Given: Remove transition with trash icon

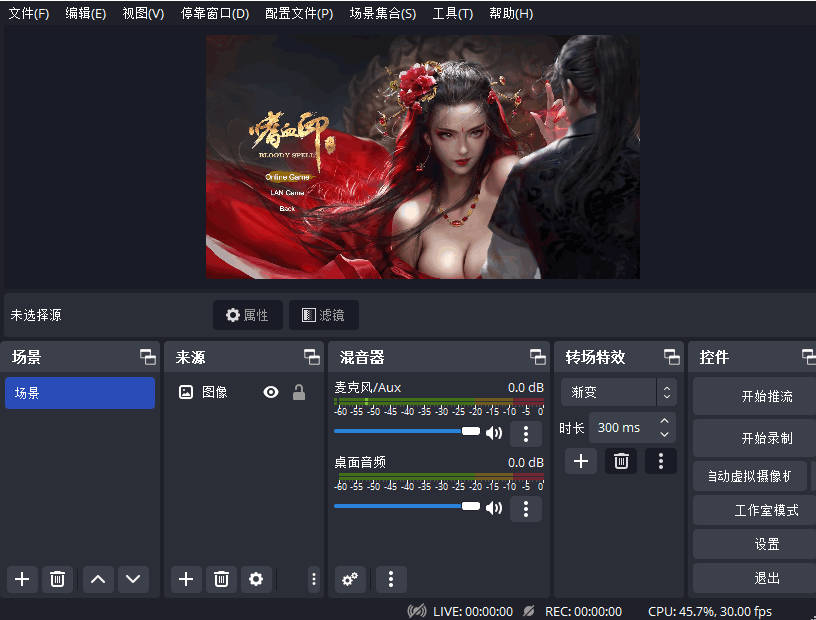Looking at the screenshot, I should [621, 461].
